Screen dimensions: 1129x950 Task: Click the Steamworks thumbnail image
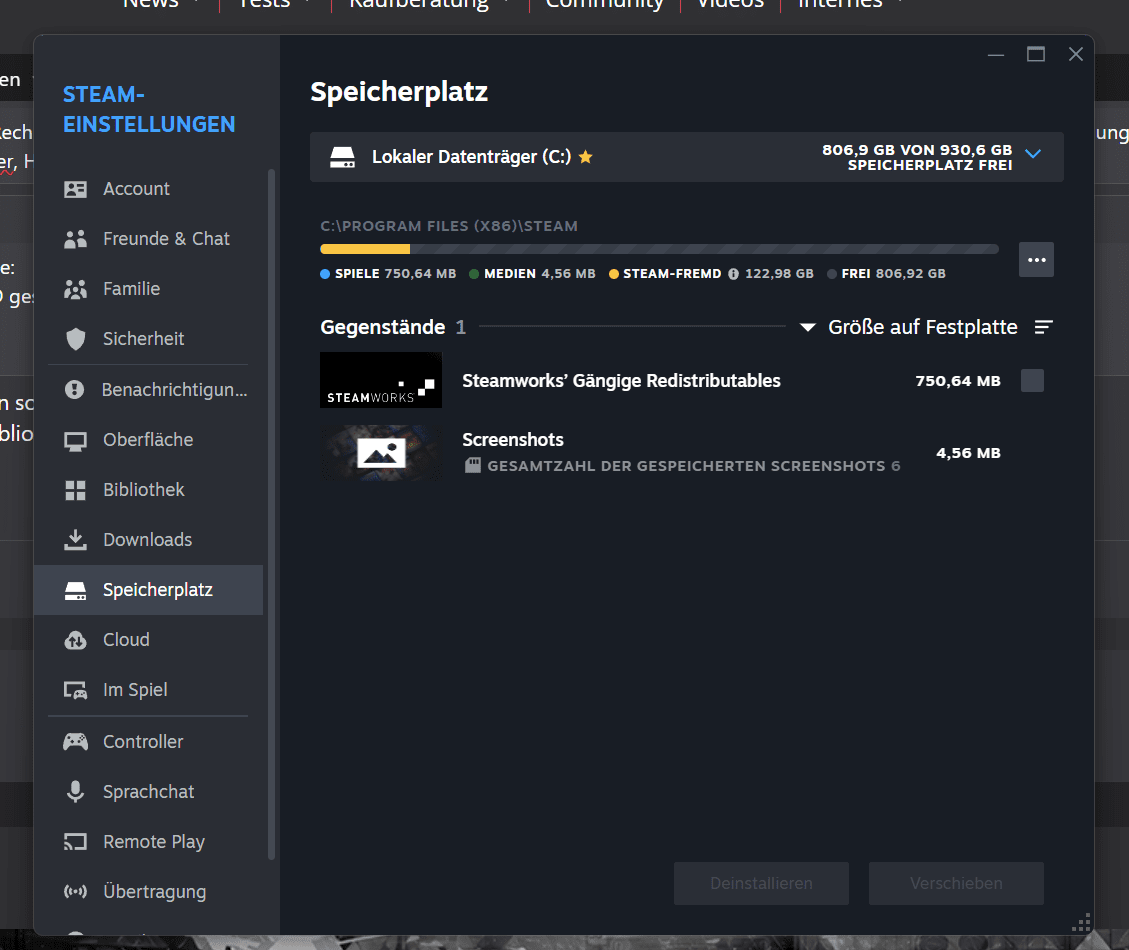click(381, 380)
